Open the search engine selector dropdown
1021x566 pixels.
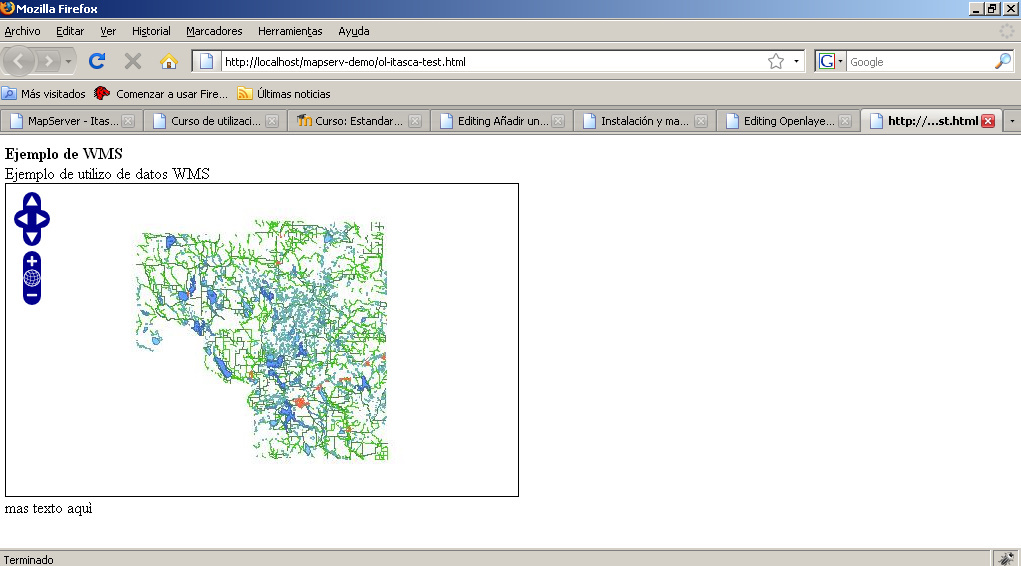[831, 62]
